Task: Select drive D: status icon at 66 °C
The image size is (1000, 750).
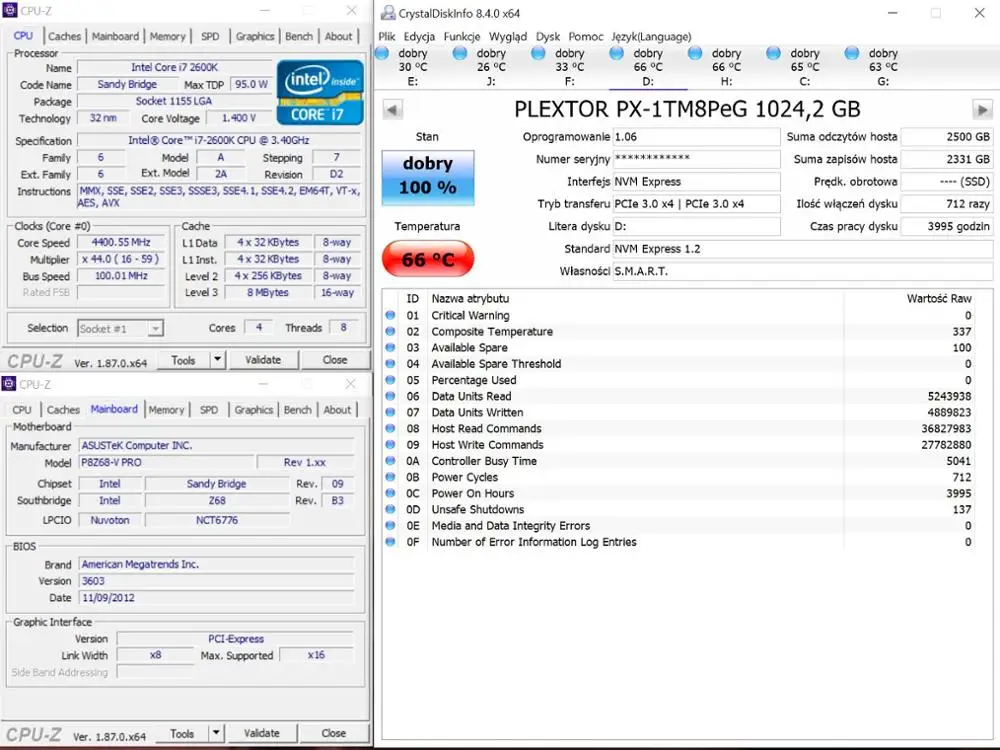Action: [x=617, y=54]
